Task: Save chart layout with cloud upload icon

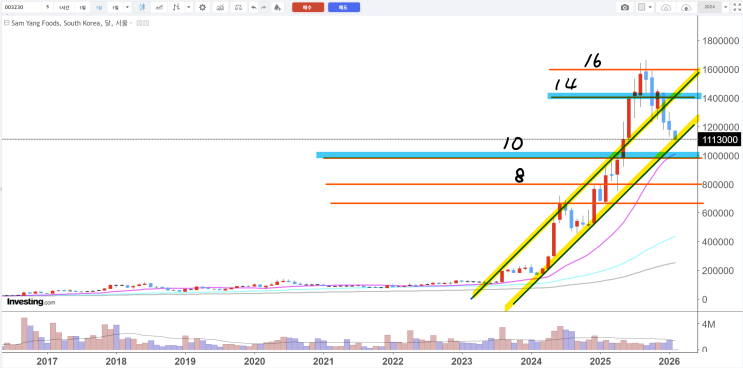Action: point(686,8)
